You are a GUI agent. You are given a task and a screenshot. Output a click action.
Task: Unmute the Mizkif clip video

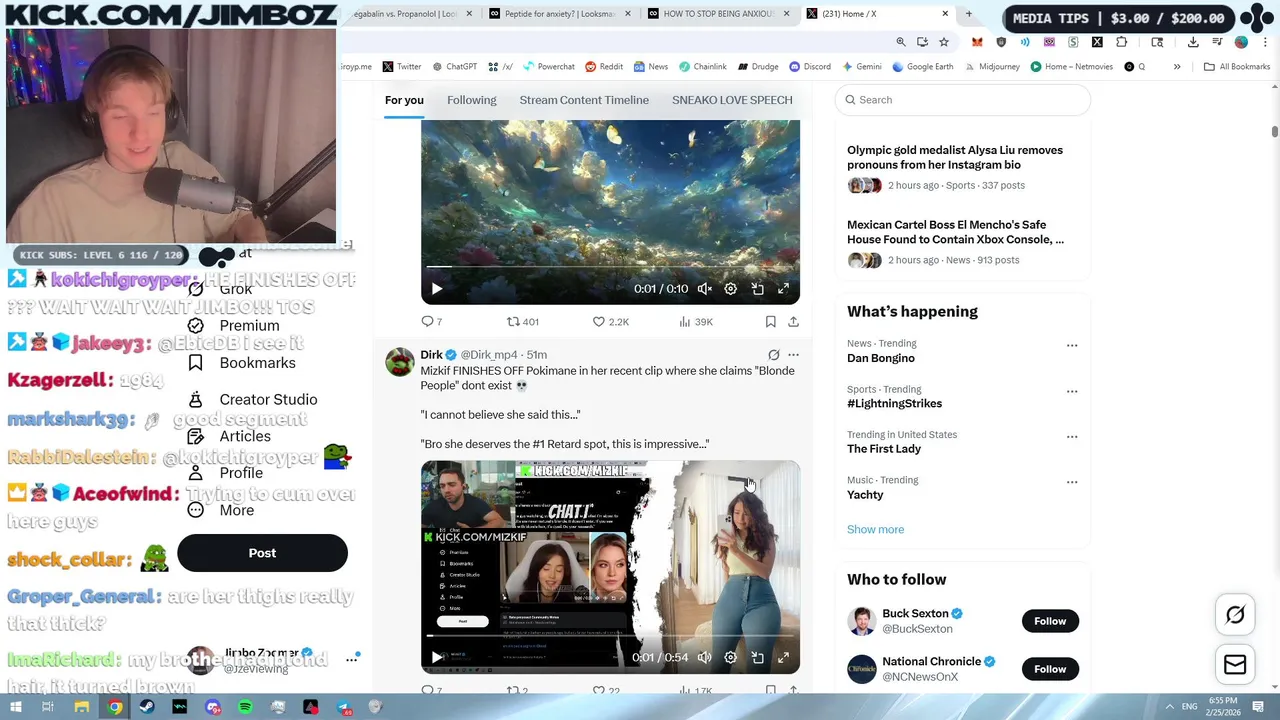click(705, 657)
